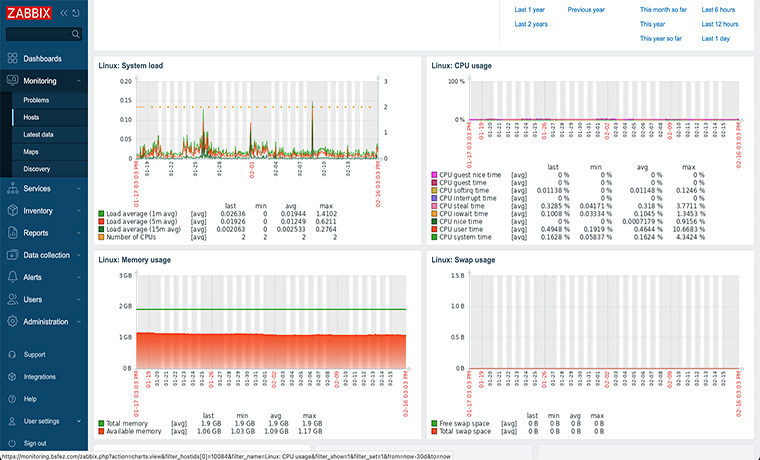Open Integrations via its Z icon
The image size is (760, 460).
11,377
